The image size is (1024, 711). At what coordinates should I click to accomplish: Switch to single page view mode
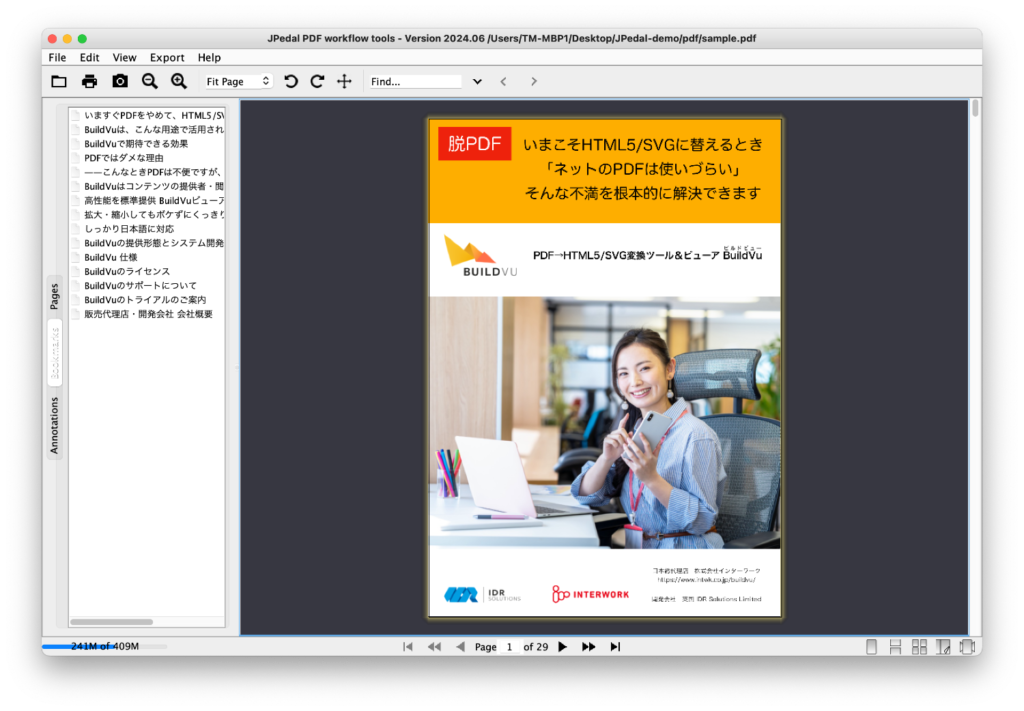click(x=871, y=647)
